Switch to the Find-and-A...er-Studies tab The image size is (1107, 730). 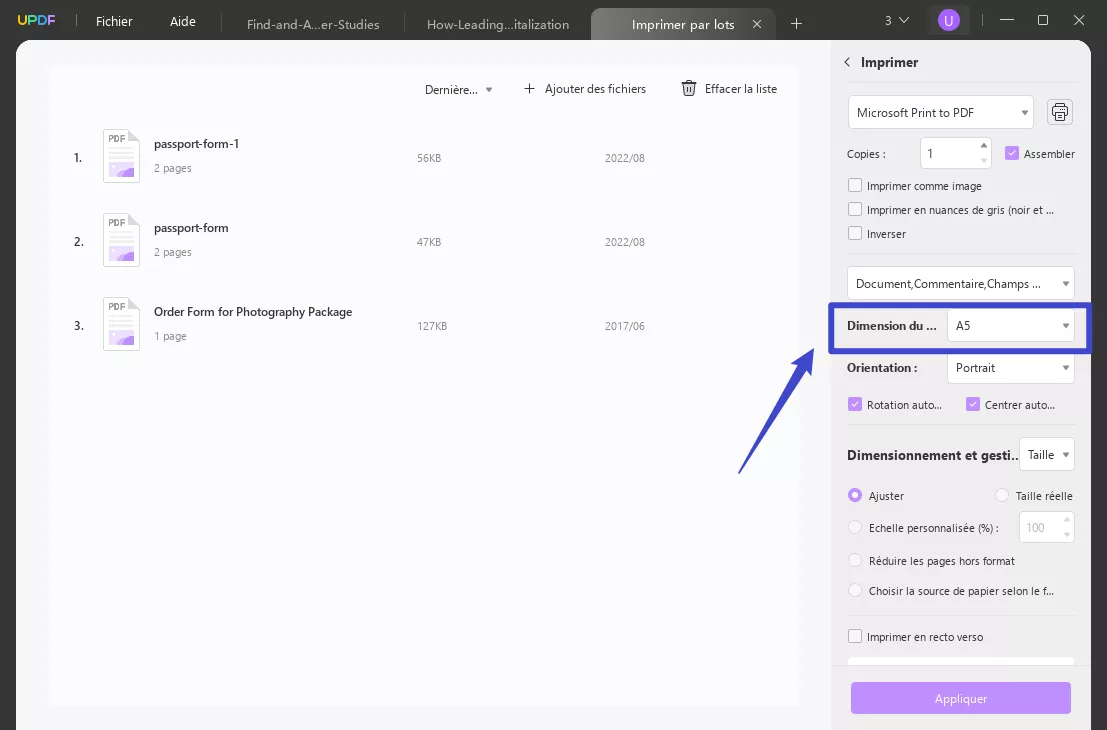[313, 24]
